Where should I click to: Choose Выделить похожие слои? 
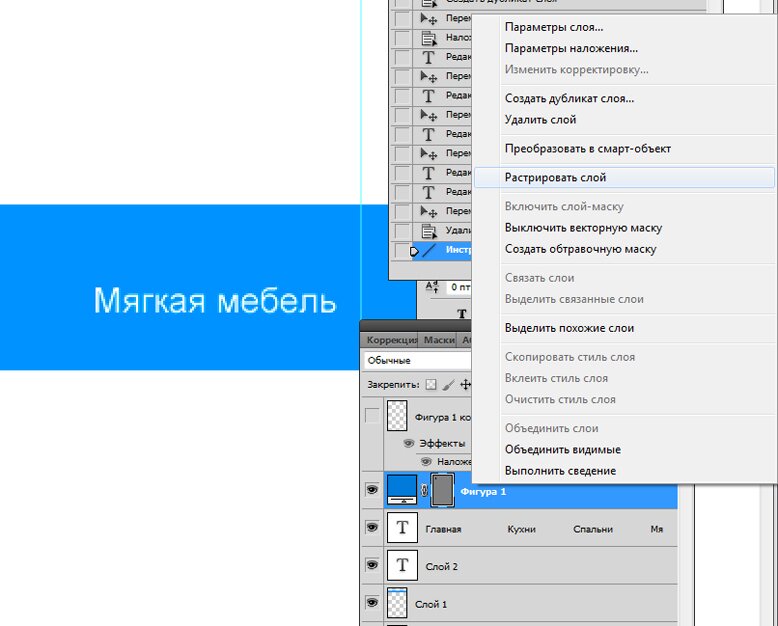click(x=569, y=328)
